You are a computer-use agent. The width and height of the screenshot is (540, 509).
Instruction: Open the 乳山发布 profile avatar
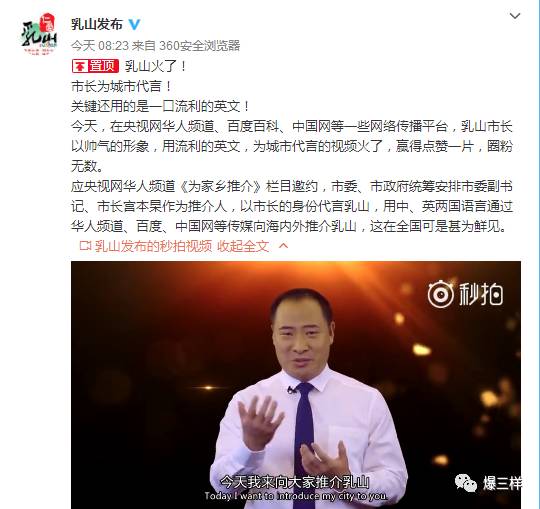pyautogui.click(x=39, y=35)
